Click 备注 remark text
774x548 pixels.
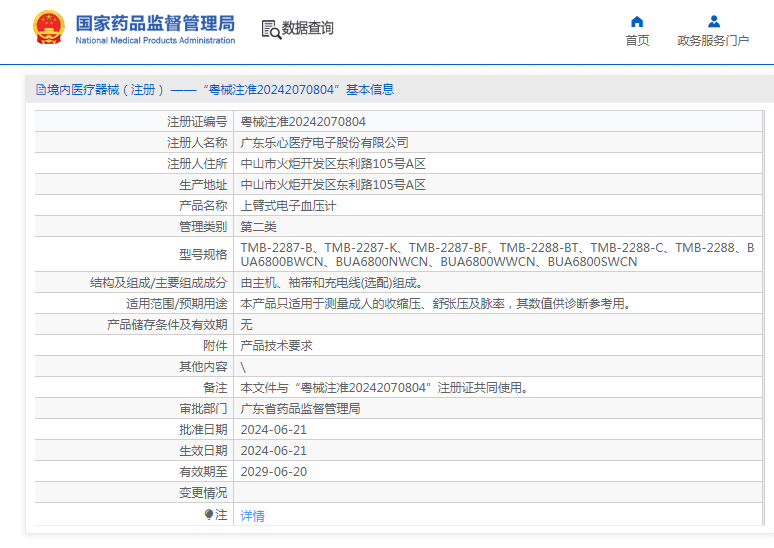385,388
